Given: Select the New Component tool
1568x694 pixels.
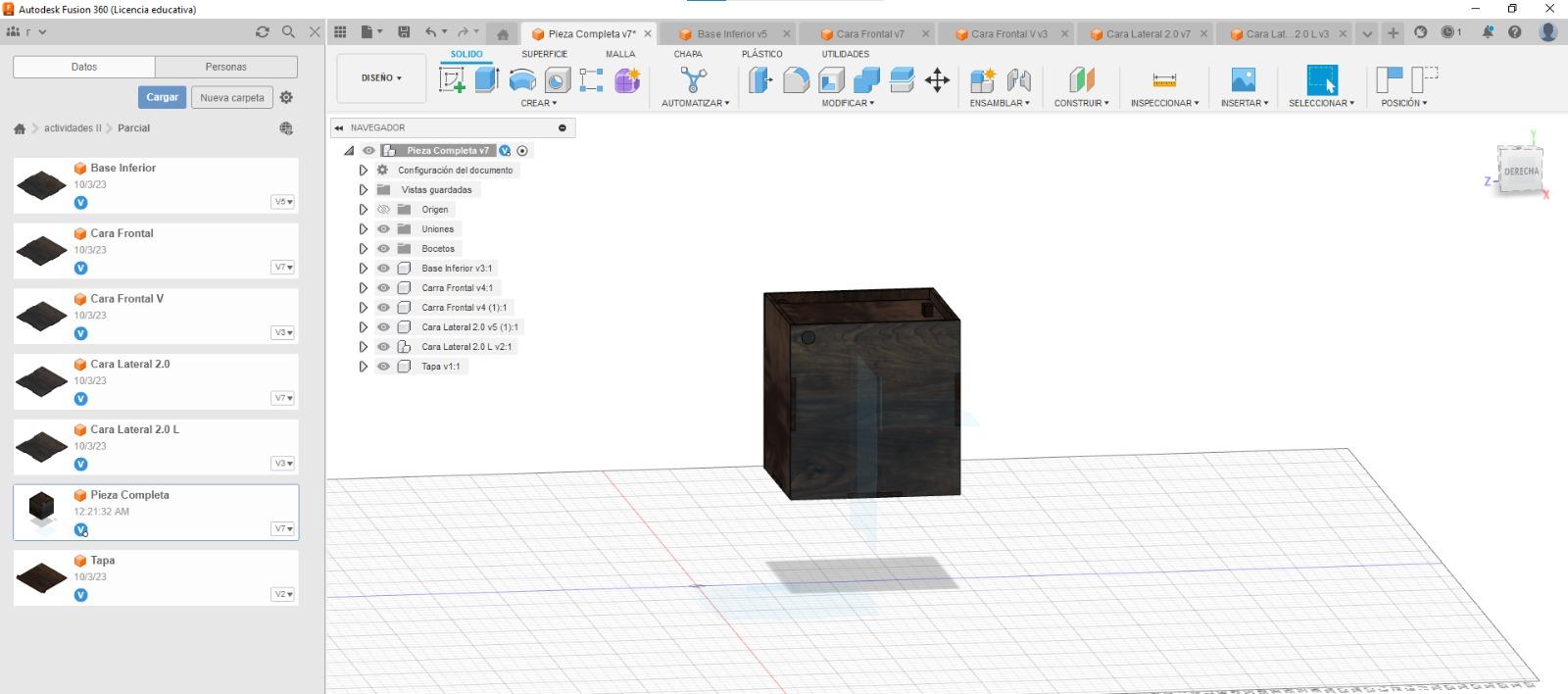Looking at the screenshot, I should 982,80.
